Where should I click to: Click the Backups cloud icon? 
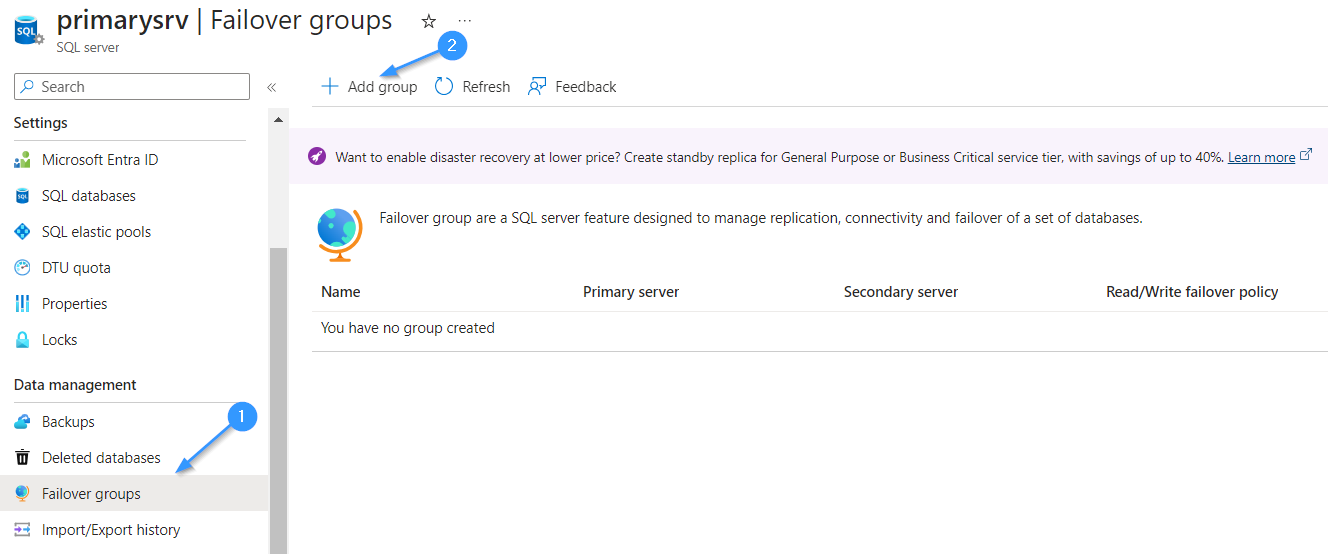22,422
